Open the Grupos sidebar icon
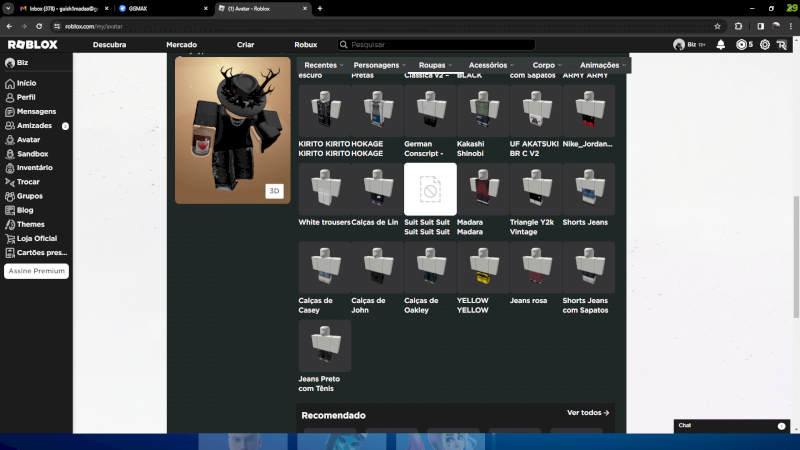This screenshot has height=450, width=800. 10,196
